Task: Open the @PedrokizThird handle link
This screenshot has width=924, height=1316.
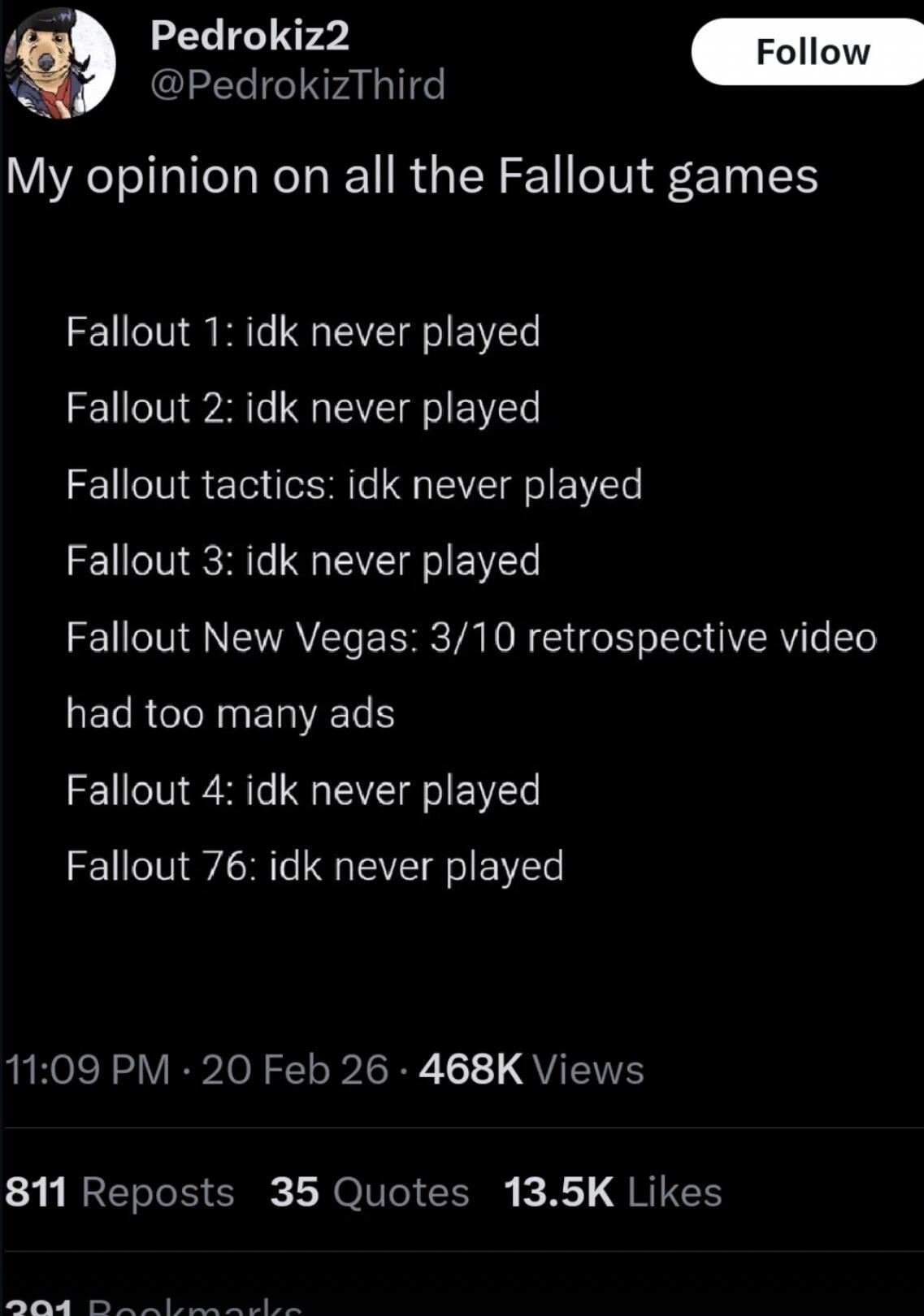Action: tap(297, 84)
